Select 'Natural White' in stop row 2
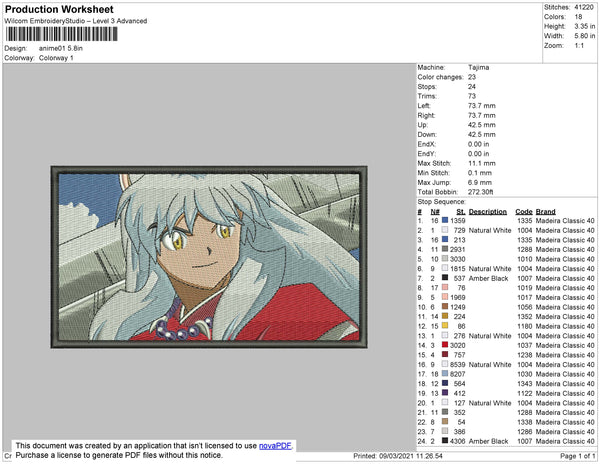Viewport: 600px width, 464px height. 490,230
